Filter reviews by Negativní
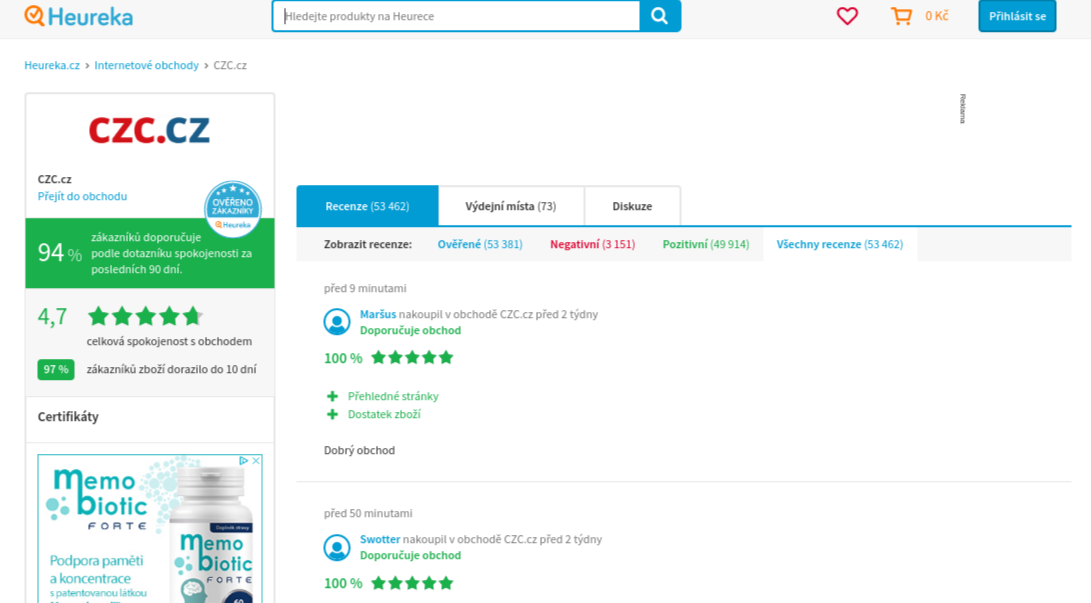Screen dimensions: 1091x603 pos(593,244)
